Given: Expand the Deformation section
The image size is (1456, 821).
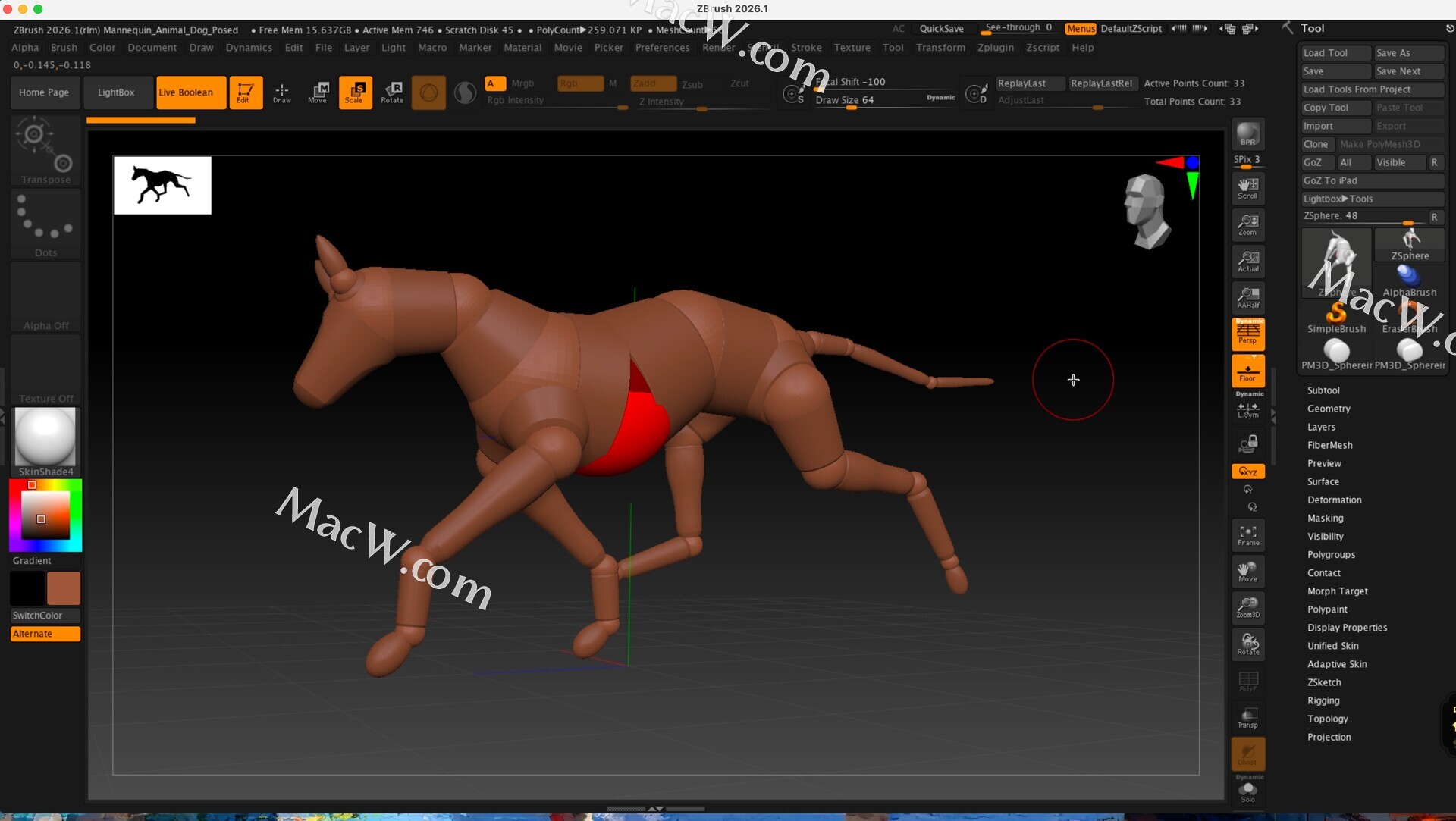Looking at the screenshot, I should coord(1334,500).
